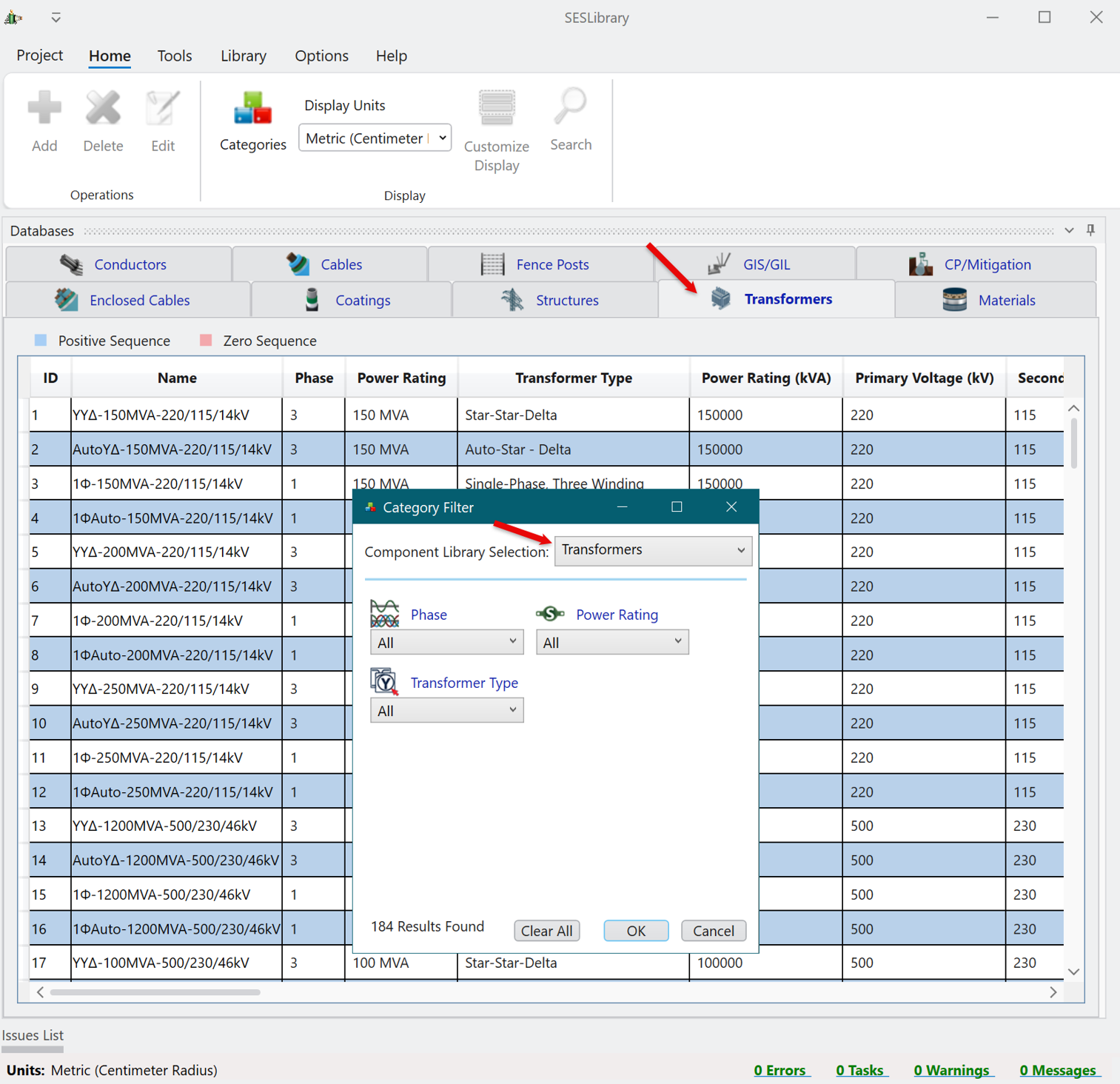Sort by Primary Voltage (kV) column header
Screen dimensions: 1120x1084
pyautogui.click(x=924, y=378)
